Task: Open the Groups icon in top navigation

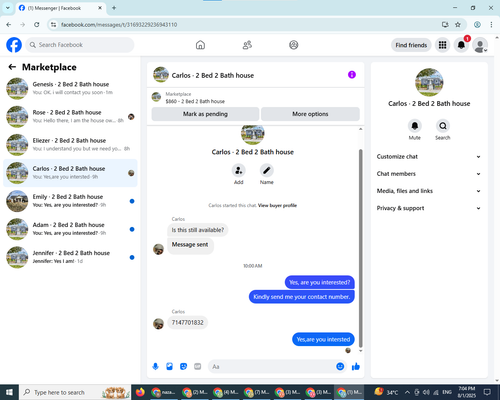Action: (x=294, y=45)
